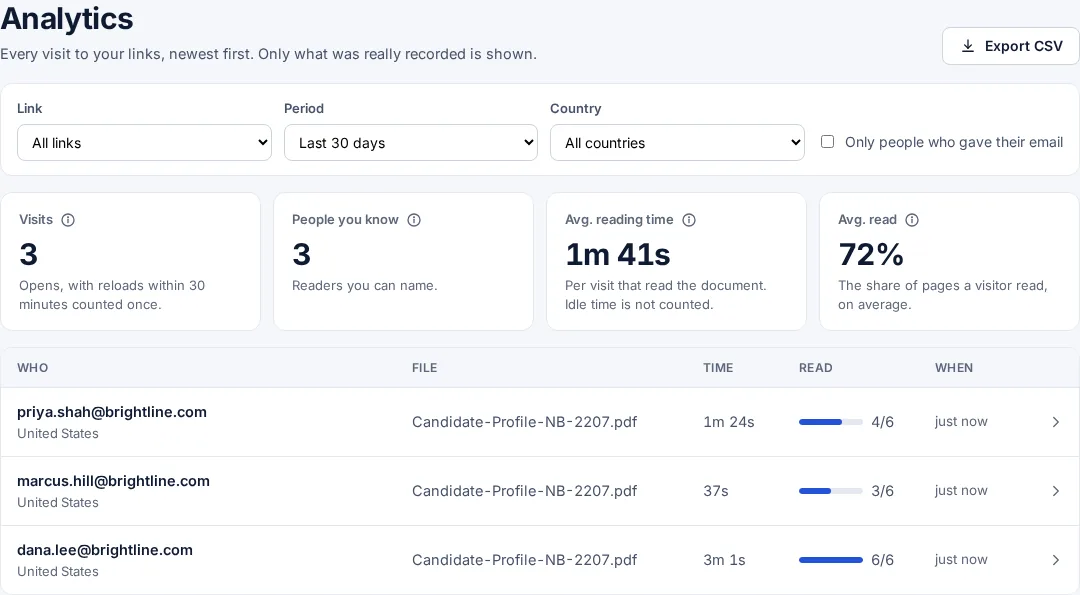Screen dimensions: 1080x595
Task: Click the 4/6 read progress bar
Action: coord(831,422)
